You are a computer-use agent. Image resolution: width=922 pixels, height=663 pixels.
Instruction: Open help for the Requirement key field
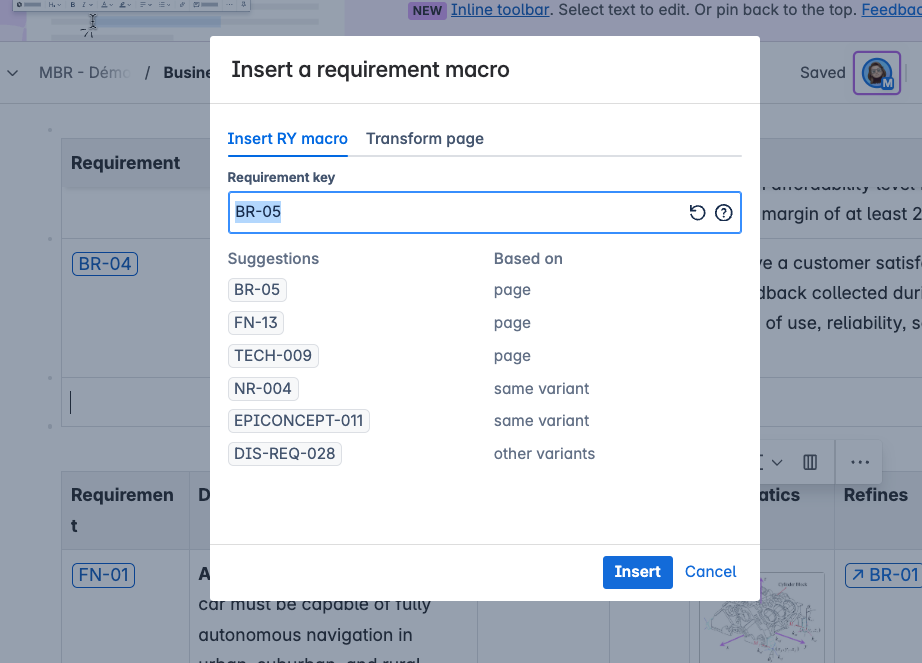pos(723,212)
